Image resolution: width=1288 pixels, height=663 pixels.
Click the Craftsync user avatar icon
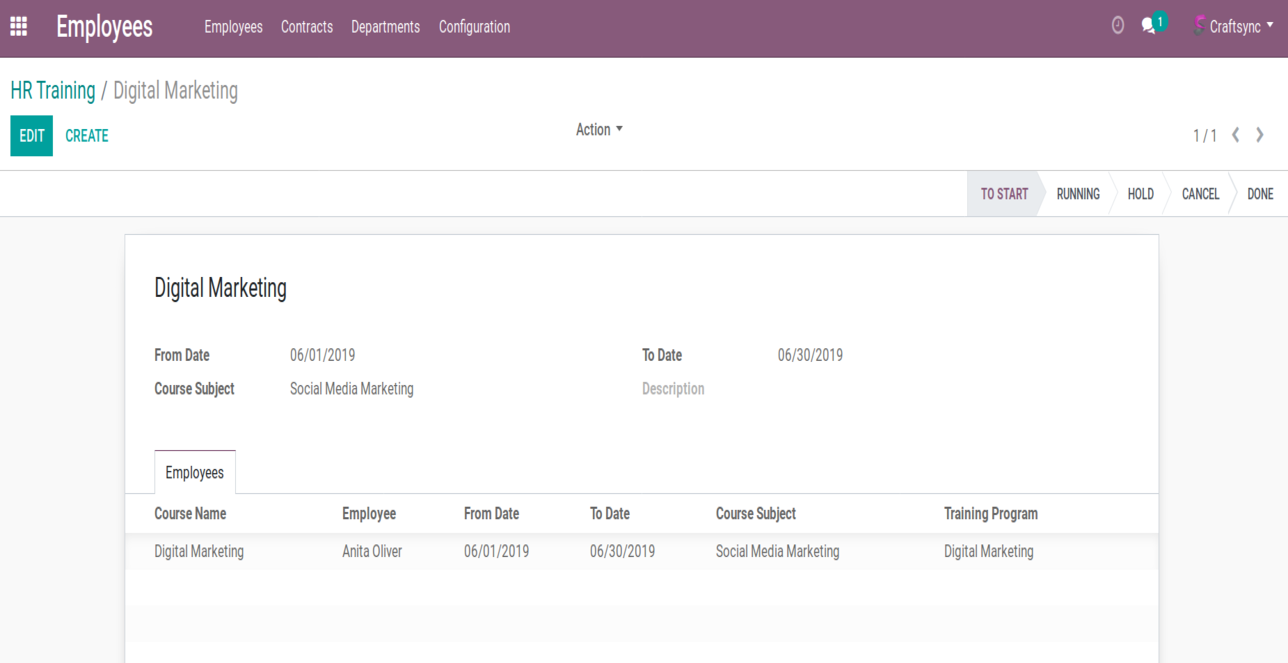[1198, 27]
